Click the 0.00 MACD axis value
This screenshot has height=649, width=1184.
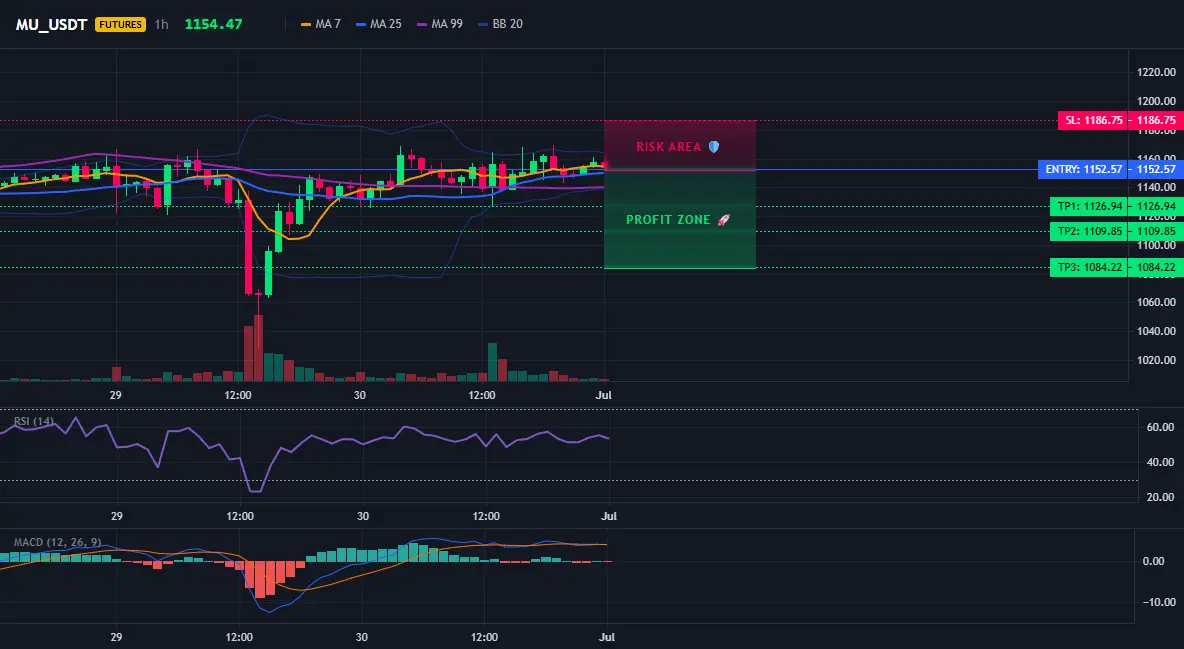[x=1153, y=561]
